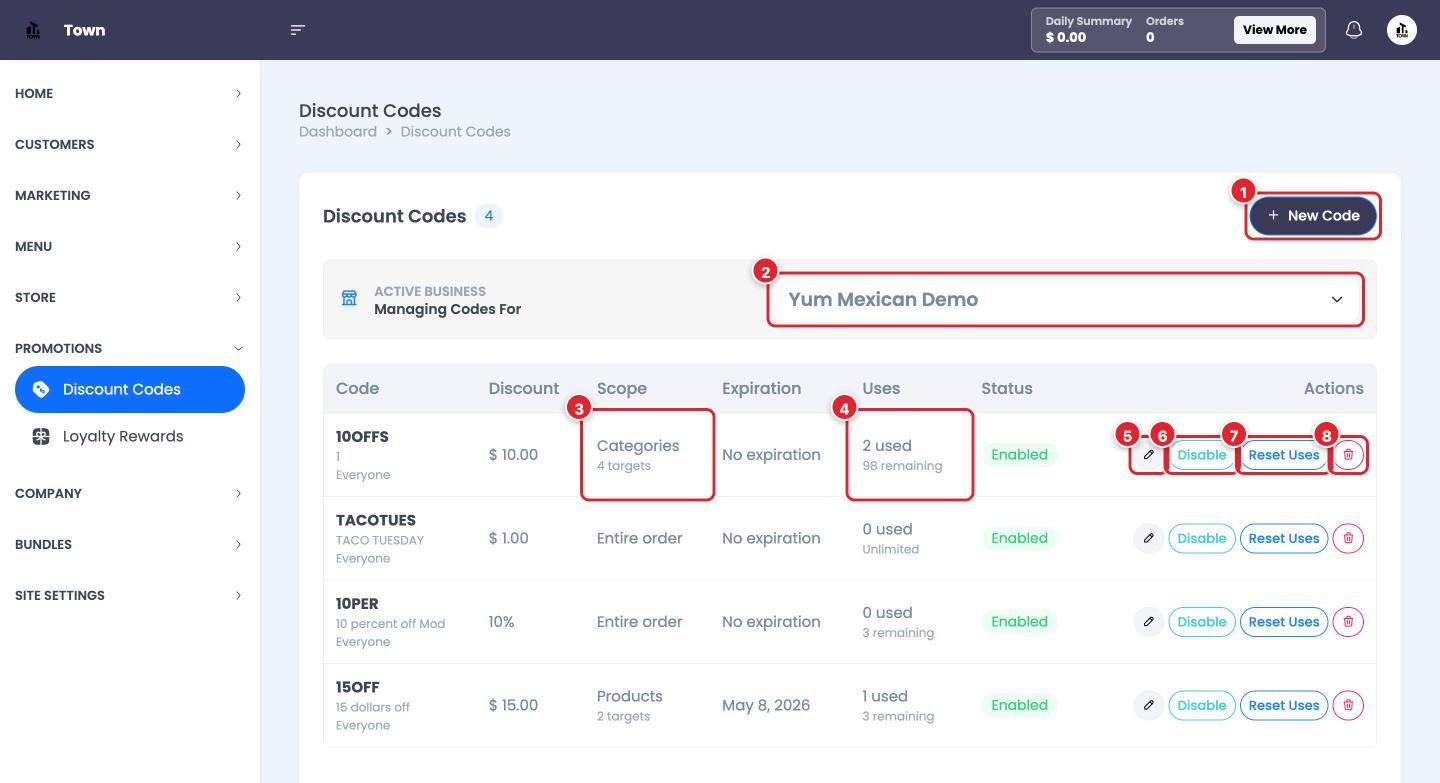
Task: Click the notification bell icon
Action: point(1354,30)
